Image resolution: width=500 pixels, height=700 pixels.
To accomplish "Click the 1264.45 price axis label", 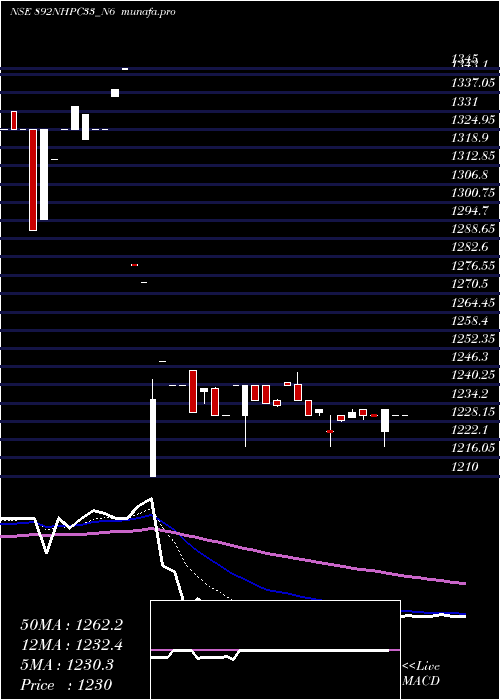I will (473, 302).
